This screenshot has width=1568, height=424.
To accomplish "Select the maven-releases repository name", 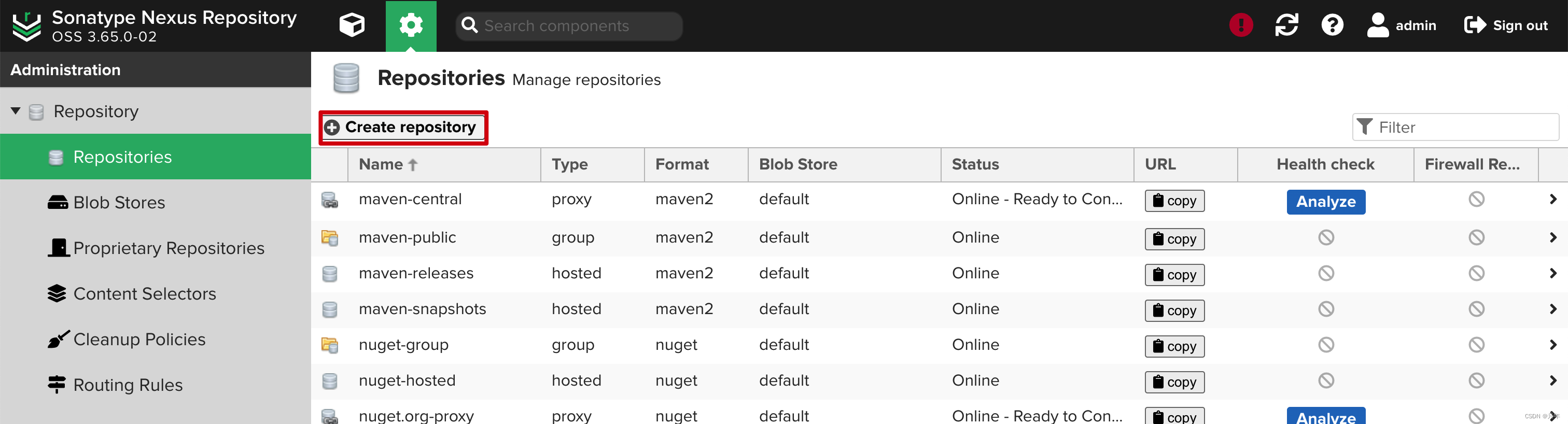I will (x=416, y=273).
